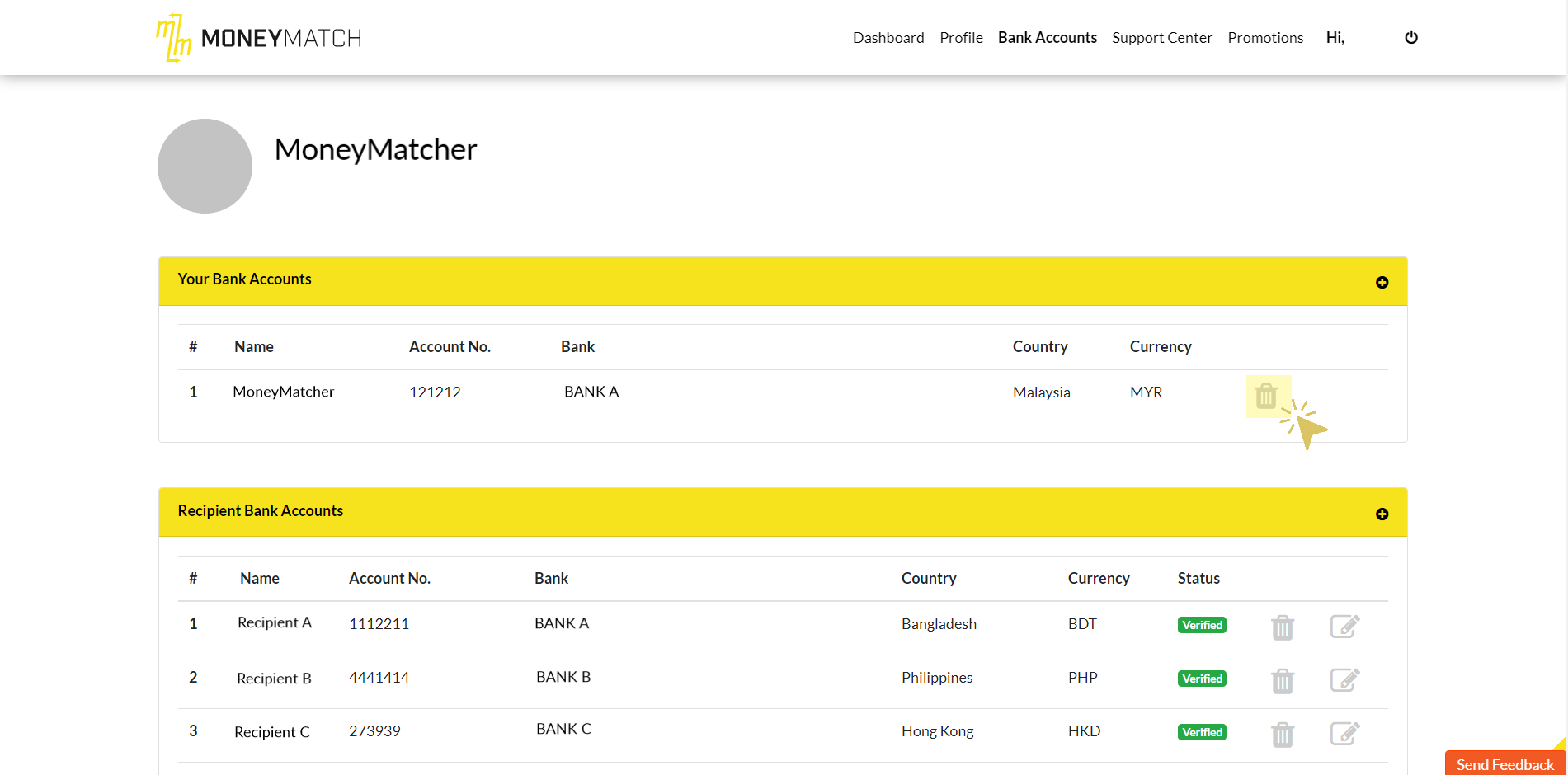Delete MoneyMatcher's BANK A account
Viewport: 1568px width, 775px height.
[1266, 397]
